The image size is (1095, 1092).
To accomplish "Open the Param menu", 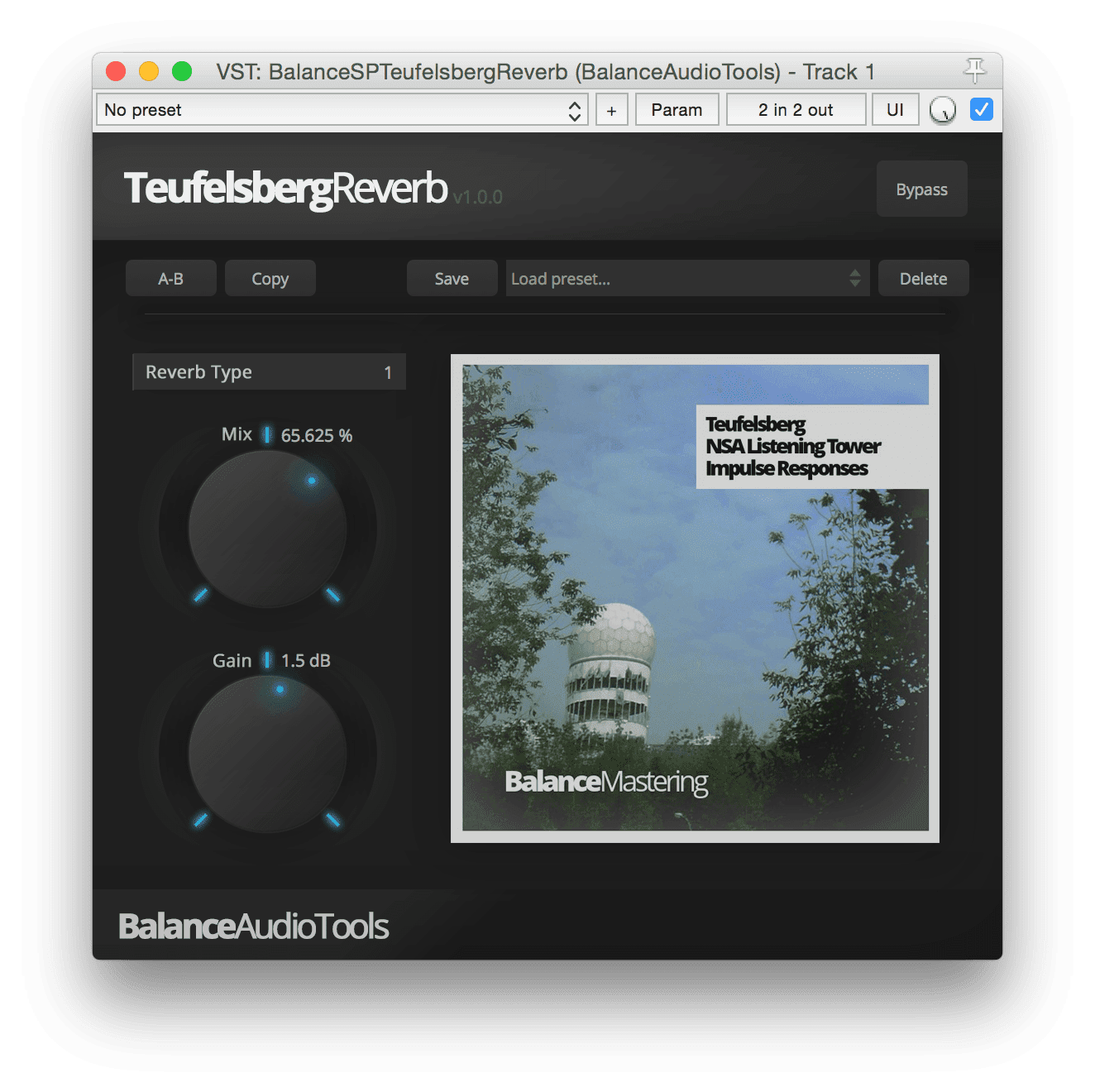I will point(677,110).
